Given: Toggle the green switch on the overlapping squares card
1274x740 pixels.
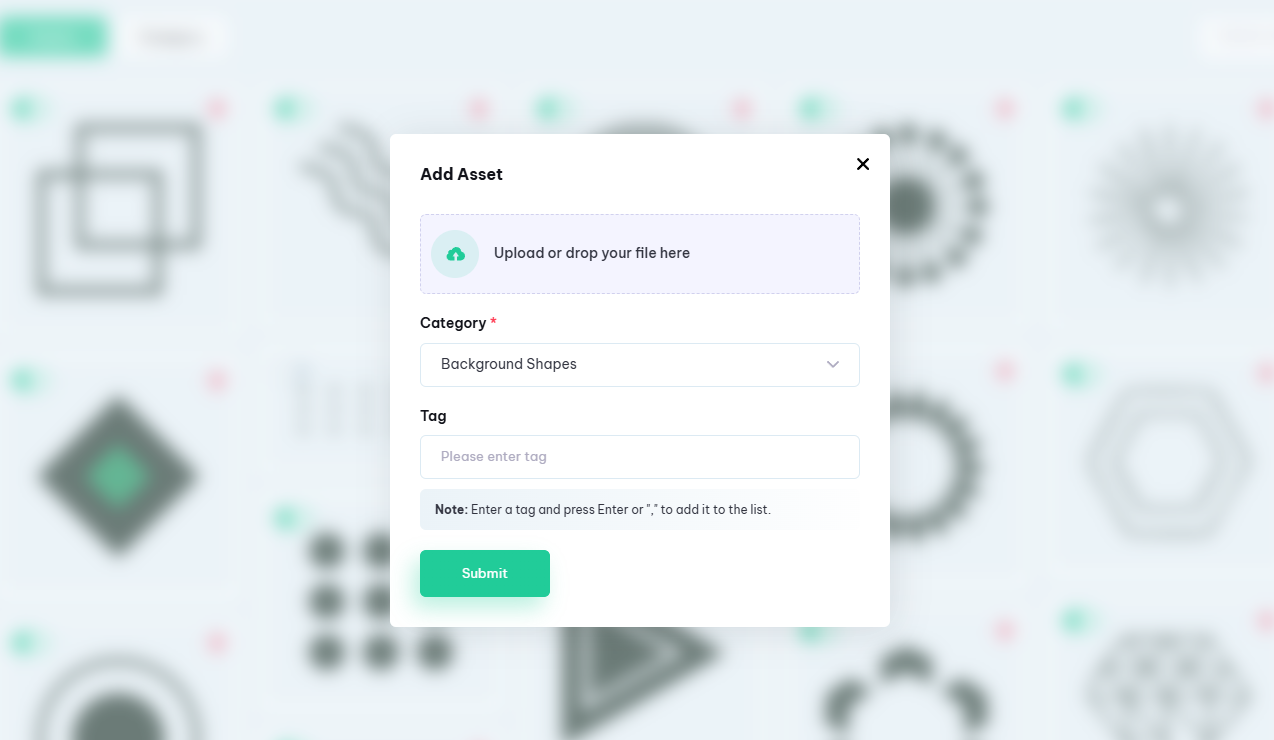Looking at the screenshot, I should 25,108.
